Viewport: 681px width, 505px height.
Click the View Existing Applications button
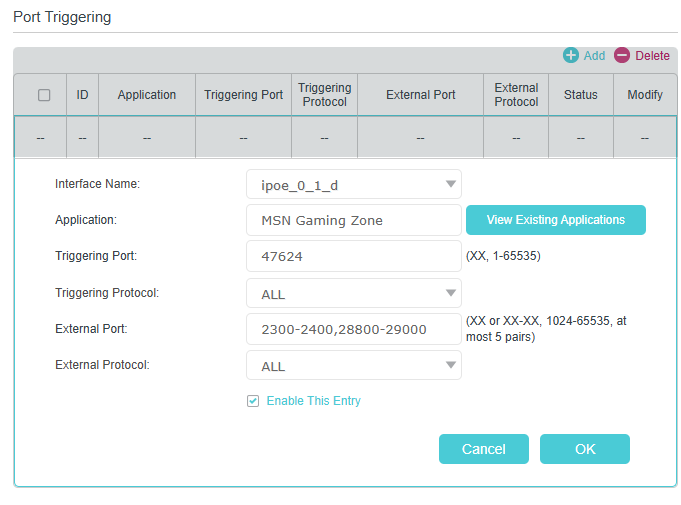click(x=555, y=220)
